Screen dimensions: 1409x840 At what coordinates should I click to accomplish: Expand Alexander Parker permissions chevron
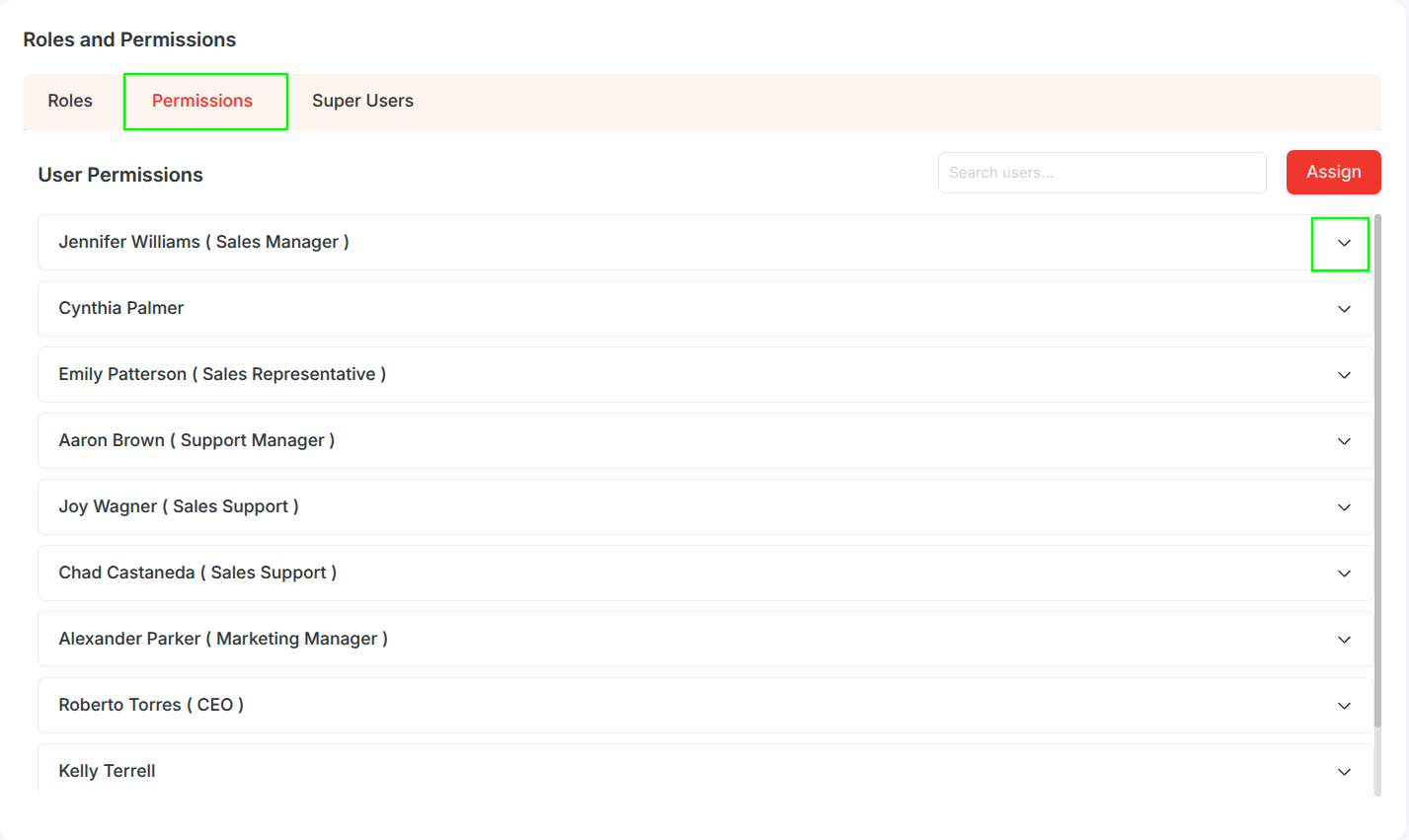pos(1344,640)
